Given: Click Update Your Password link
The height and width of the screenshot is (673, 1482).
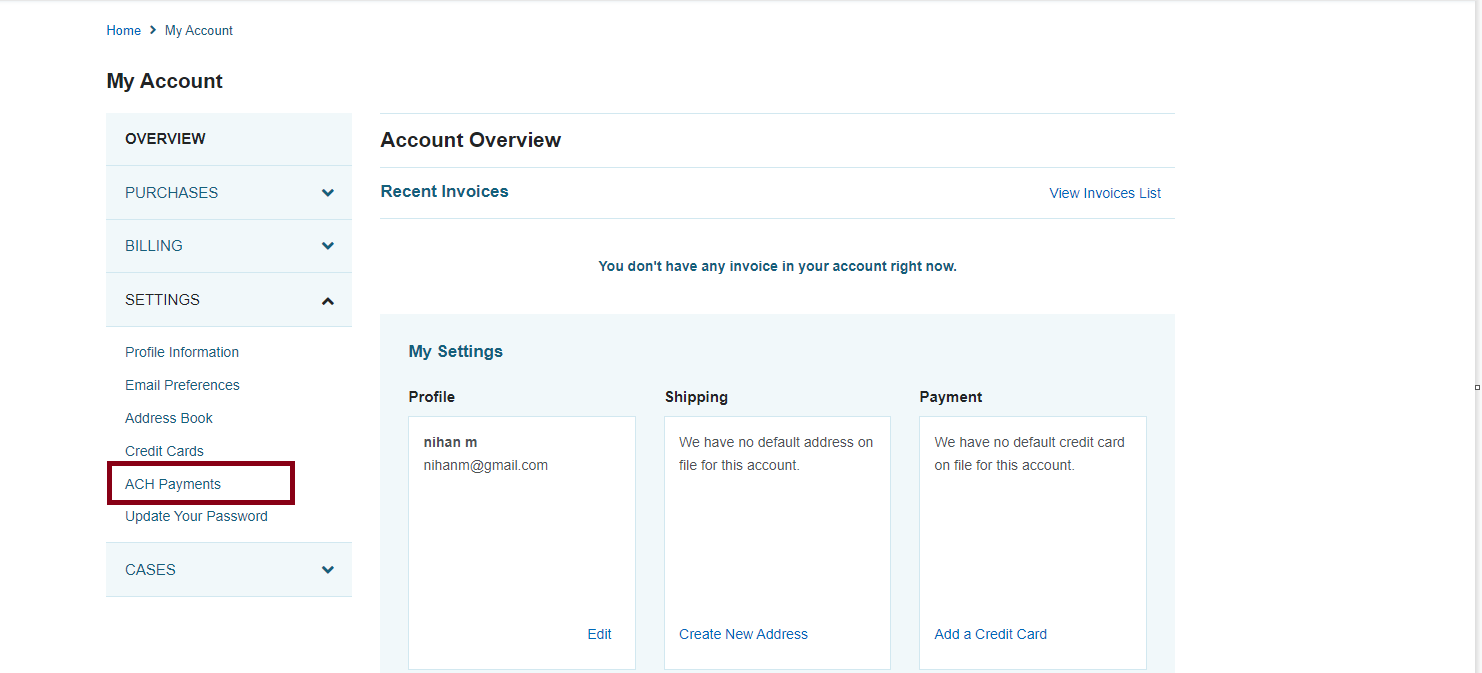Looking at the screenshot, I should (x=196, y=516).
